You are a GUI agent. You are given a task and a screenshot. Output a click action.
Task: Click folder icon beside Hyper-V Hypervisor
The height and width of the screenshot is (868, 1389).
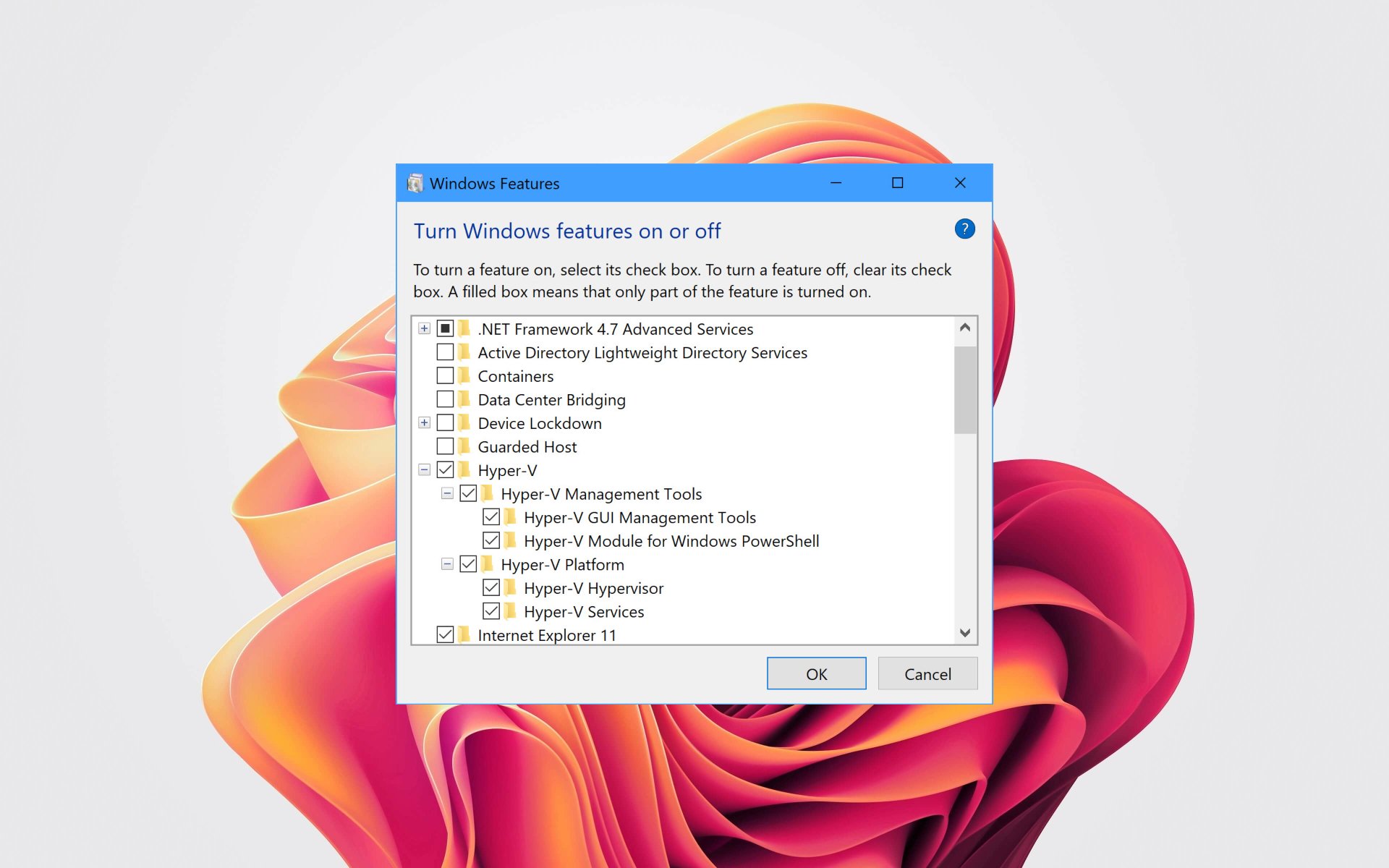pos(511,588)
